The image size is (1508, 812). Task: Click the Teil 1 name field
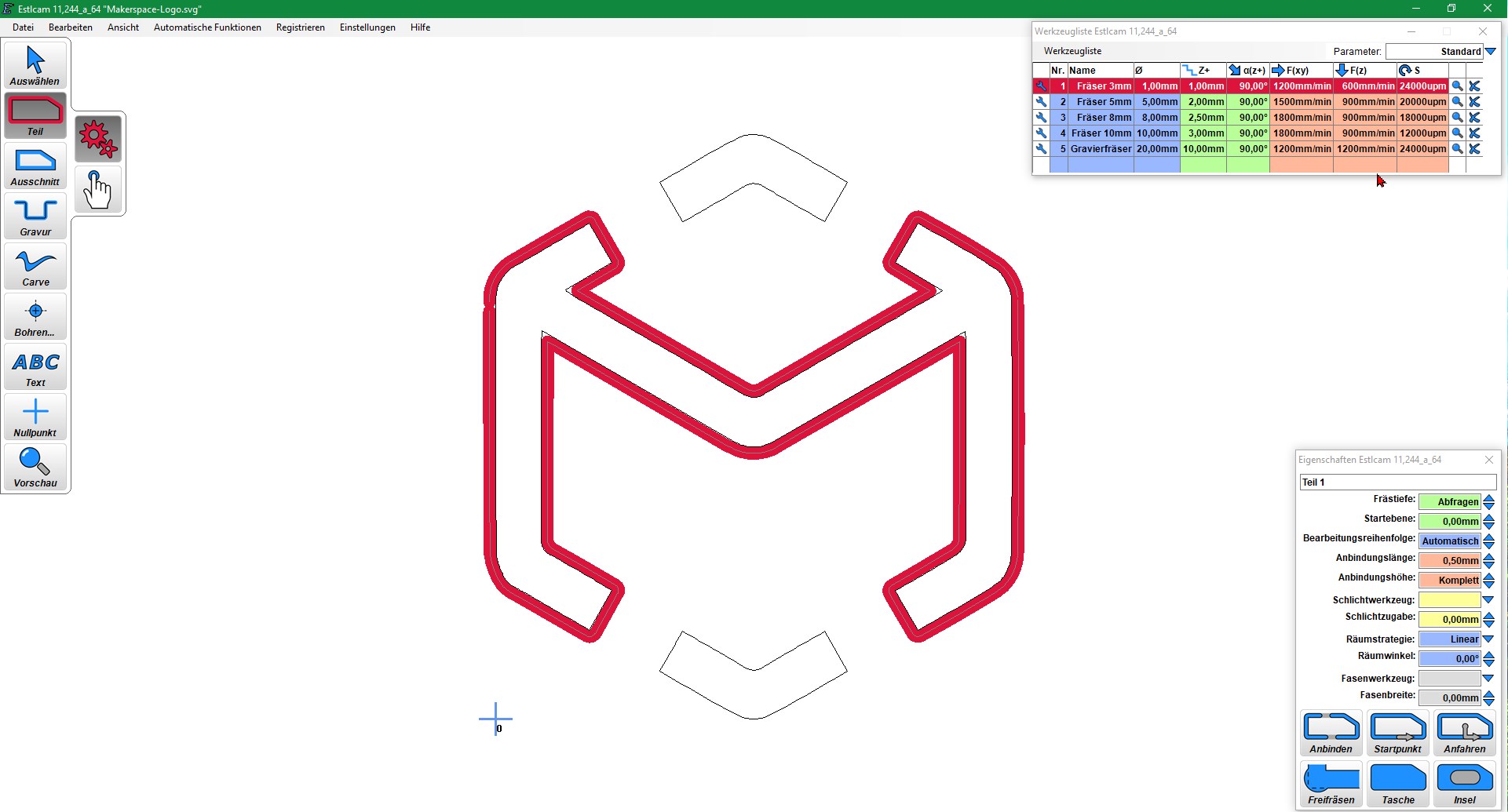pyautogui.click(x=1397, y=482)
